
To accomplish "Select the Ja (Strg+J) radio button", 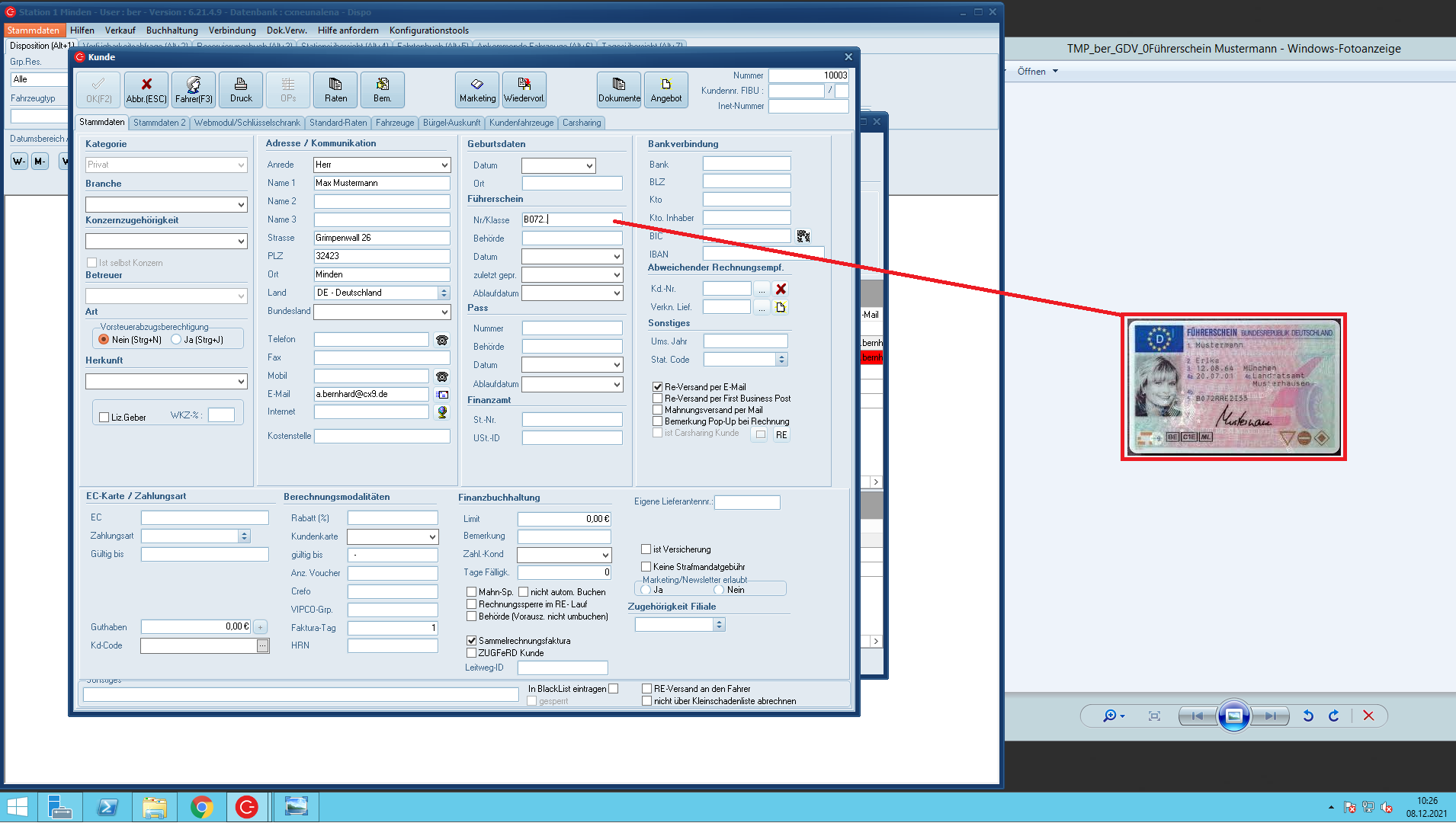I will (x=177, y=340).
